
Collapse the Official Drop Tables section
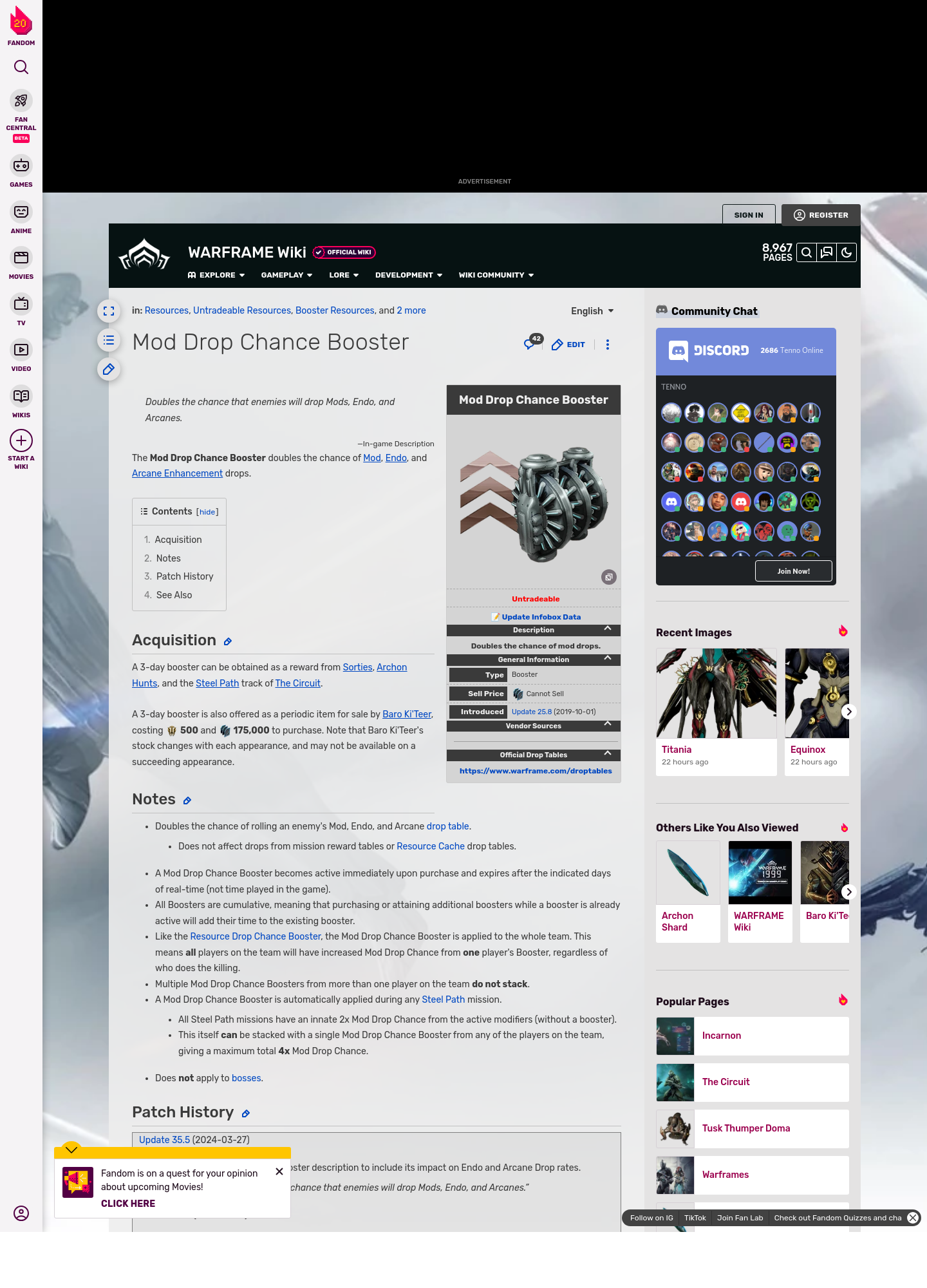click(608, 753)
